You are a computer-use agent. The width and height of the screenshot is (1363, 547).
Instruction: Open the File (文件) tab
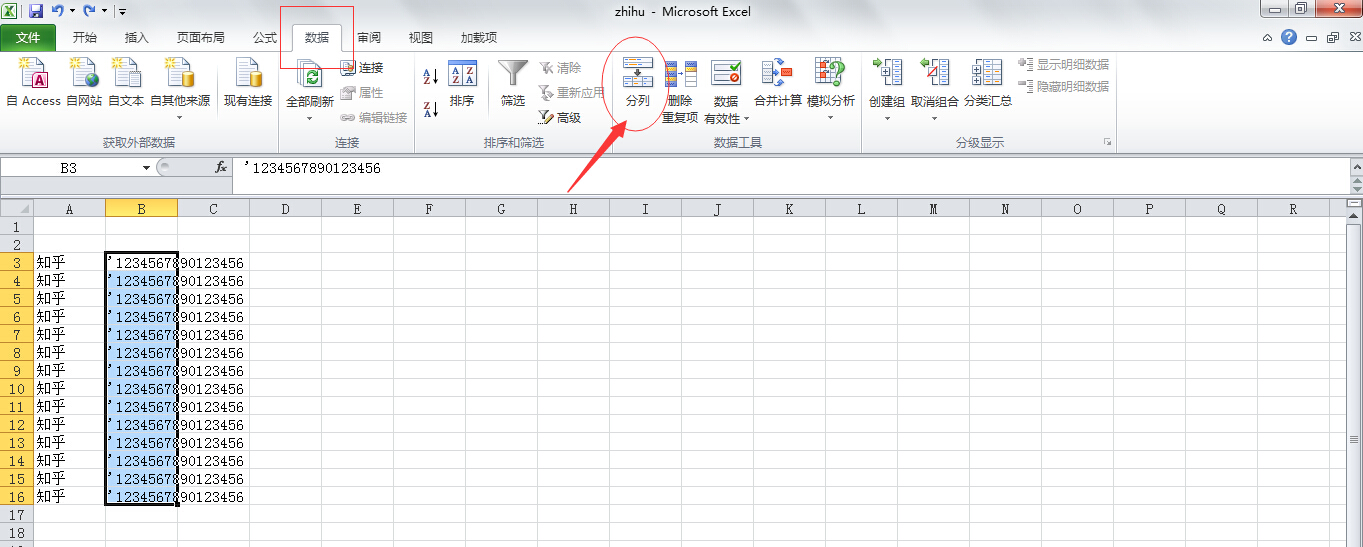[28, 38]
